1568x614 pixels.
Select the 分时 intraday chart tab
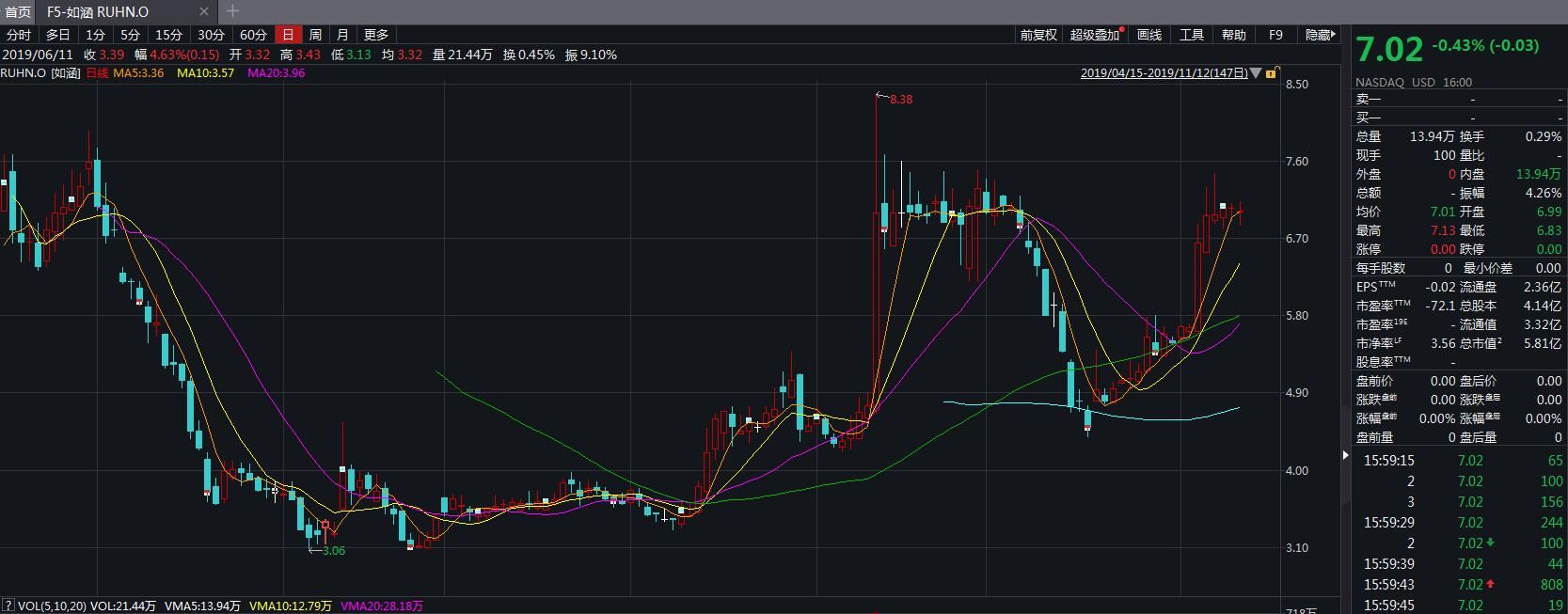(x=18, y=35)
